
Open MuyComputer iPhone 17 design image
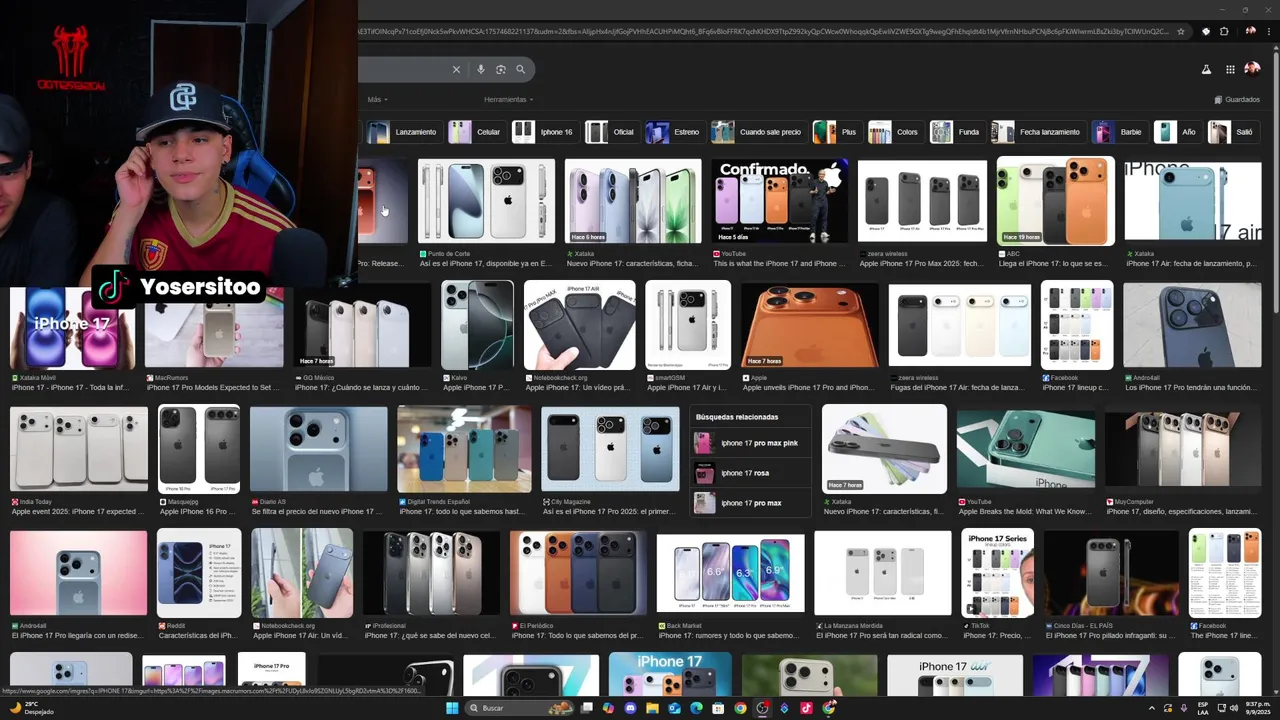point(1183,449)
